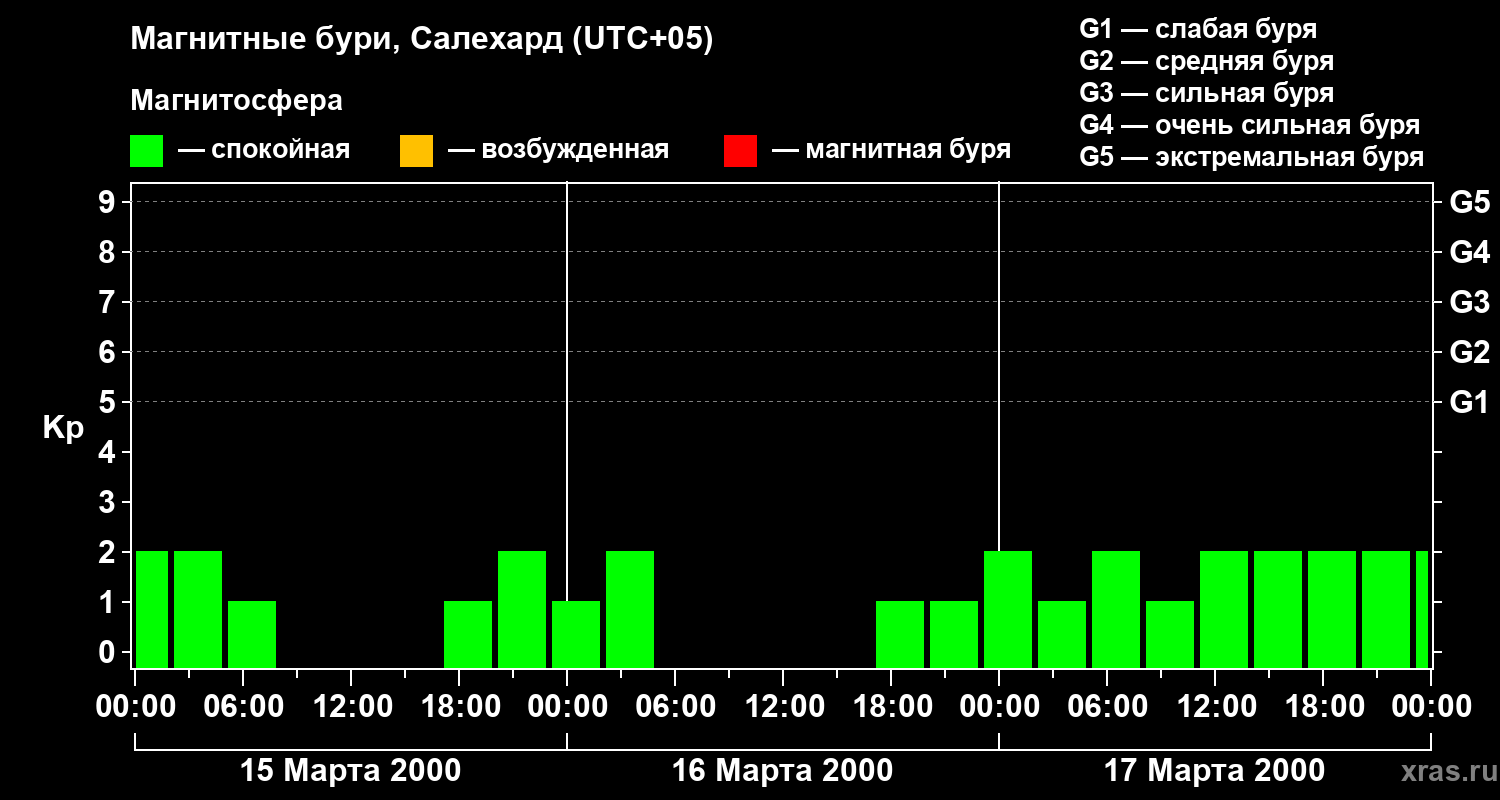The image size is (1500, 800).
Task: Select the '16 Марта 2000' date label
Action: click(782, 771)
